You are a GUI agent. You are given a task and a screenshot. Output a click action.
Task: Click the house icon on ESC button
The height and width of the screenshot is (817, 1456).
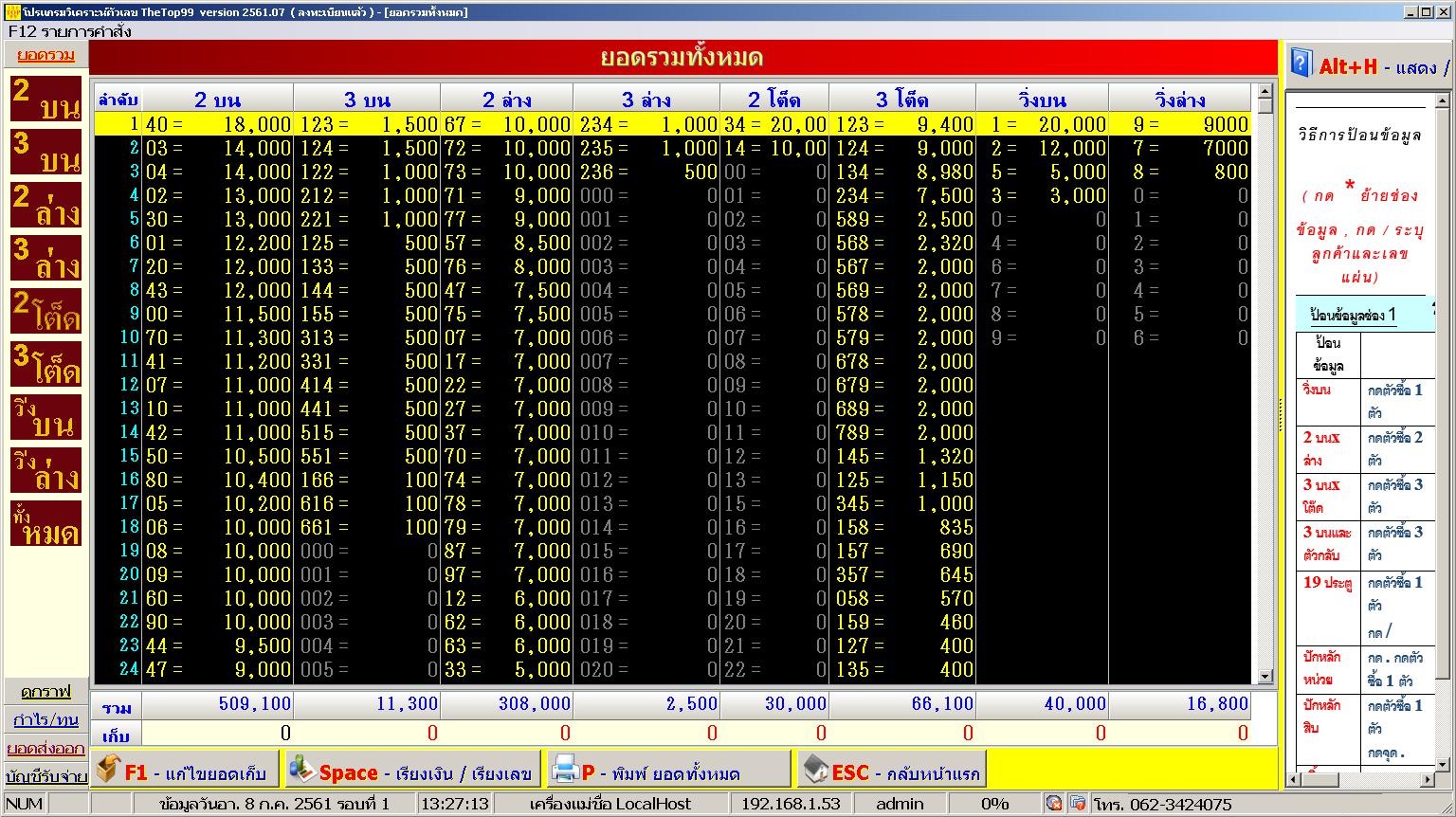coord(815,769)
